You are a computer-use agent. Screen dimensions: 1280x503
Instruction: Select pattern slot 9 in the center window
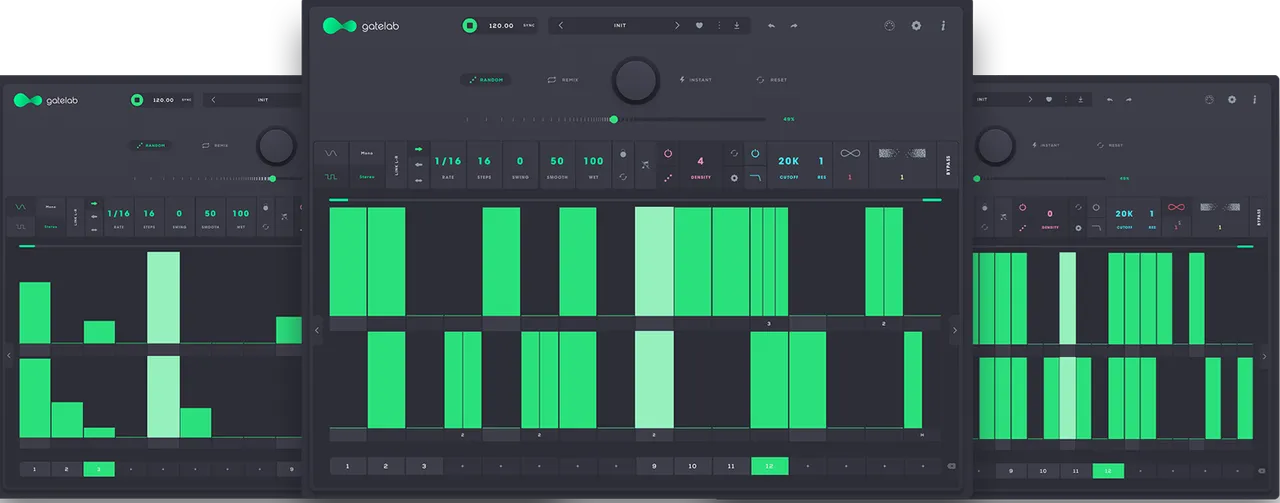pos(654,466)
